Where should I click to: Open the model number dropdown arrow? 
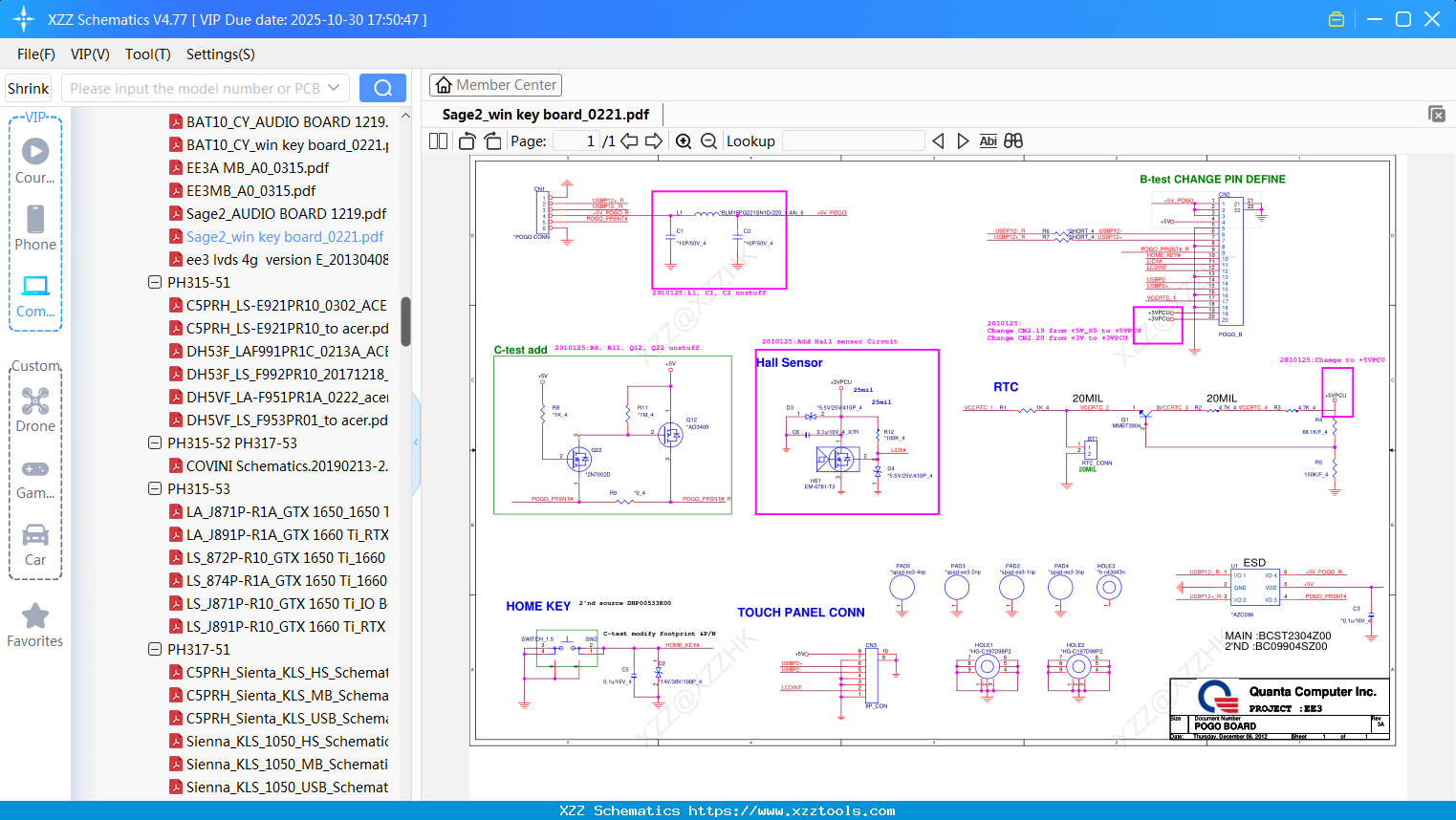(334, 88)
